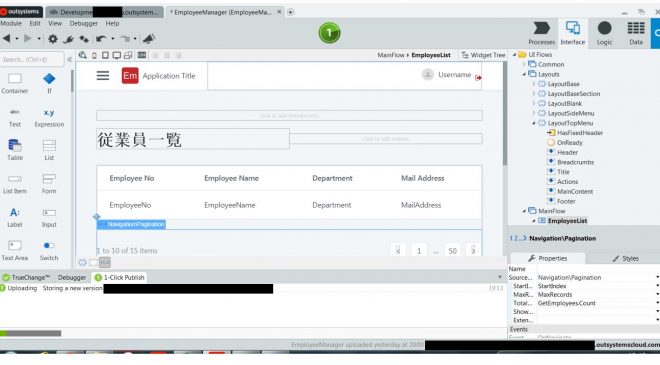
Task: Click pagination page 50 button
Action: tap(452, 250)
